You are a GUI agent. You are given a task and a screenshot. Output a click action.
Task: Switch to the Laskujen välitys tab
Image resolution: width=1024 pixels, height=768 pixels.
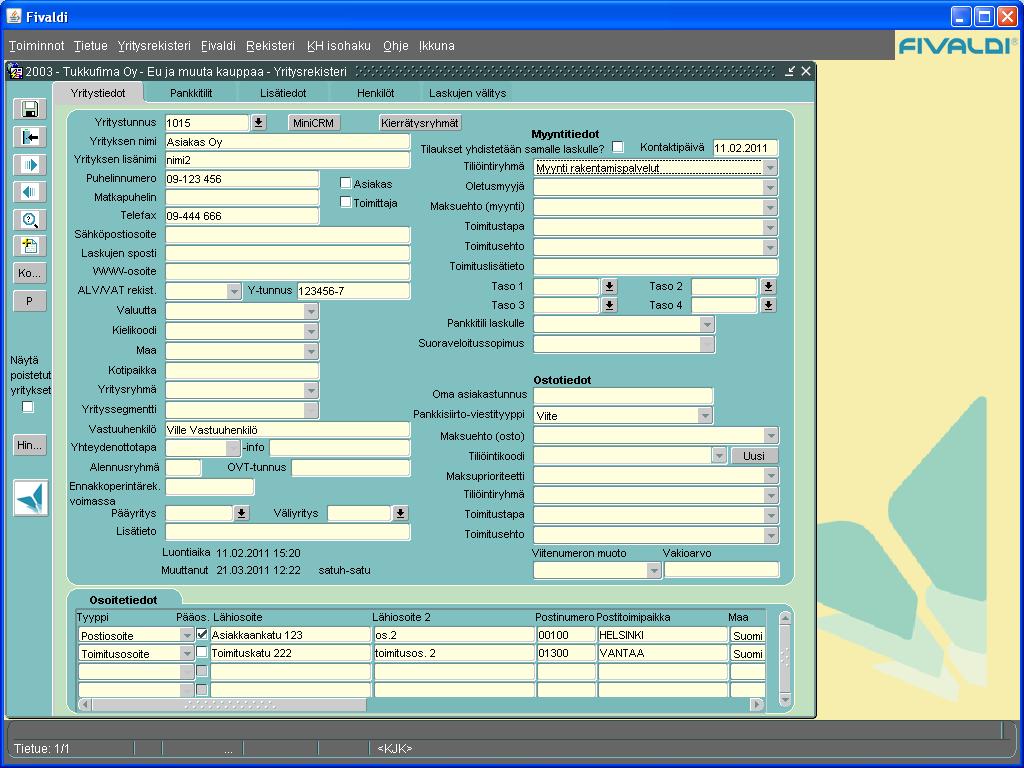[468, 93]
